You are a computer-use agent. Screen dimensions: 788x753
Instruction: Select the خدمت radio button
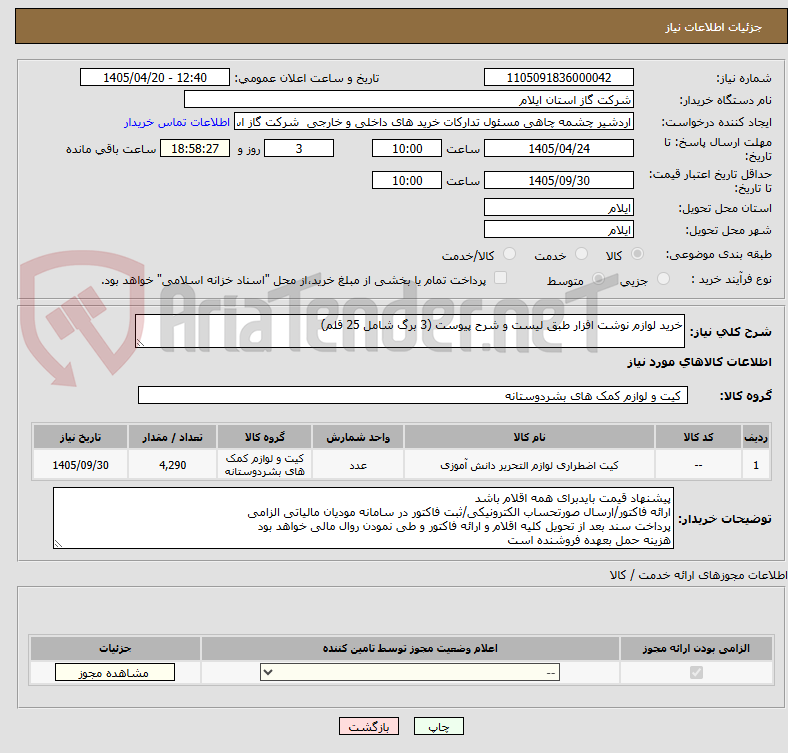[581, 254]
